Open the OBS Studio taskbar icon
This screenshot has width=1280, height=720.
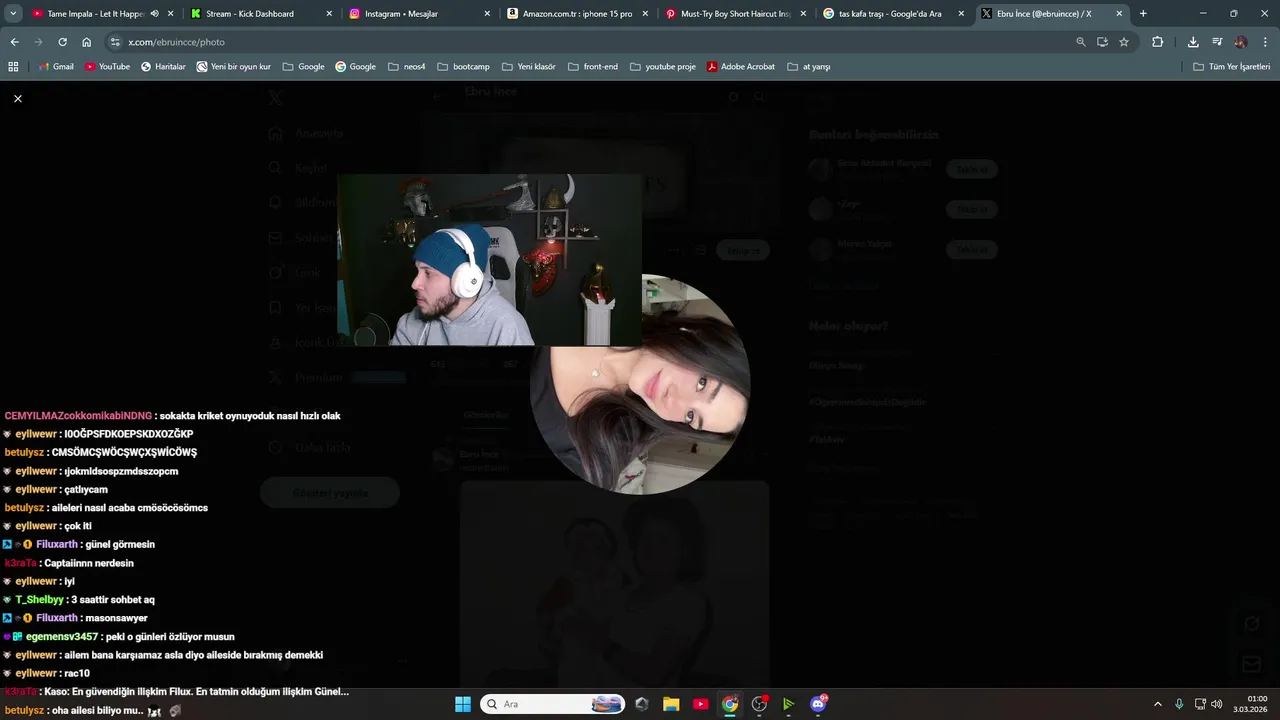point(759,704)
